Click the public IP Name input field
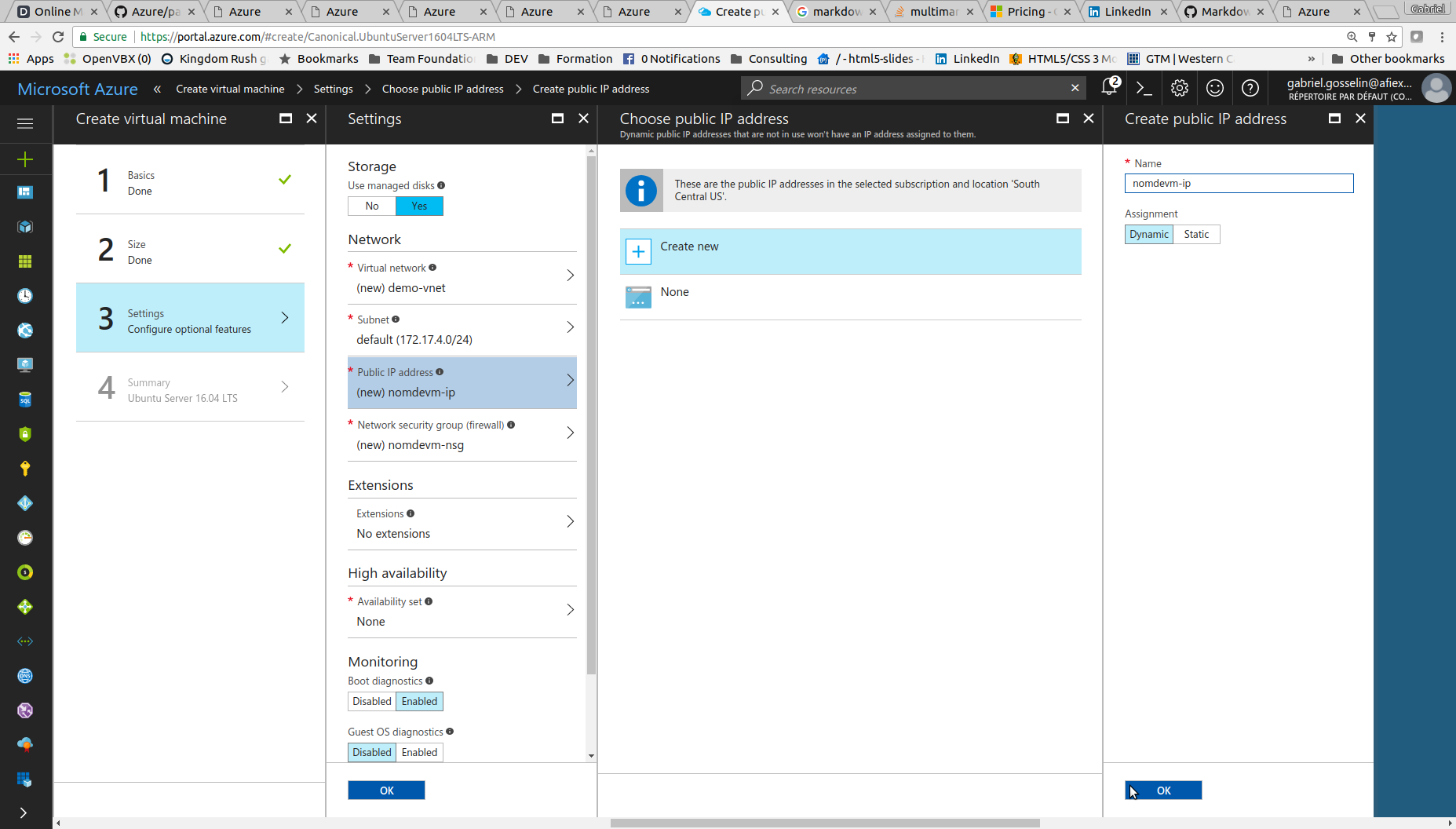The image size is (1456, 829). point(1238,184)
